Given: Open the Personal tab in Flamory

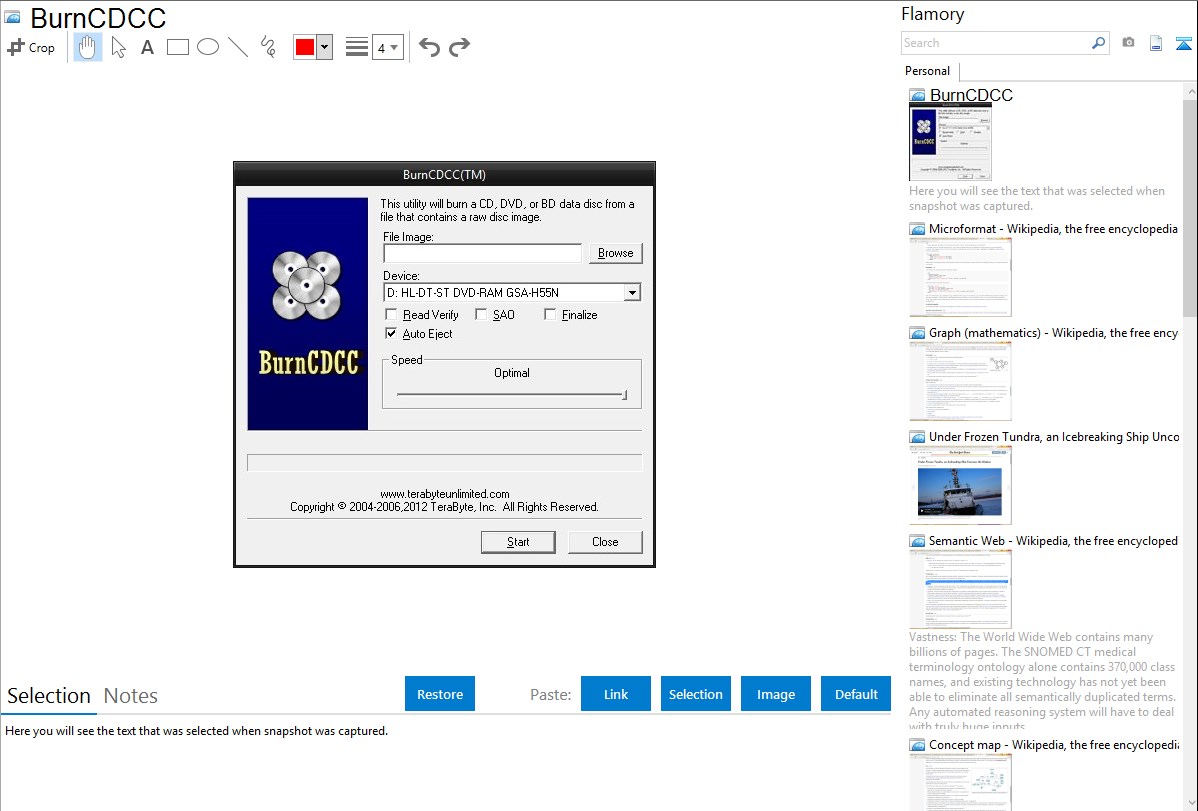Looking at the screenshot, I should [x=927, y=71].
